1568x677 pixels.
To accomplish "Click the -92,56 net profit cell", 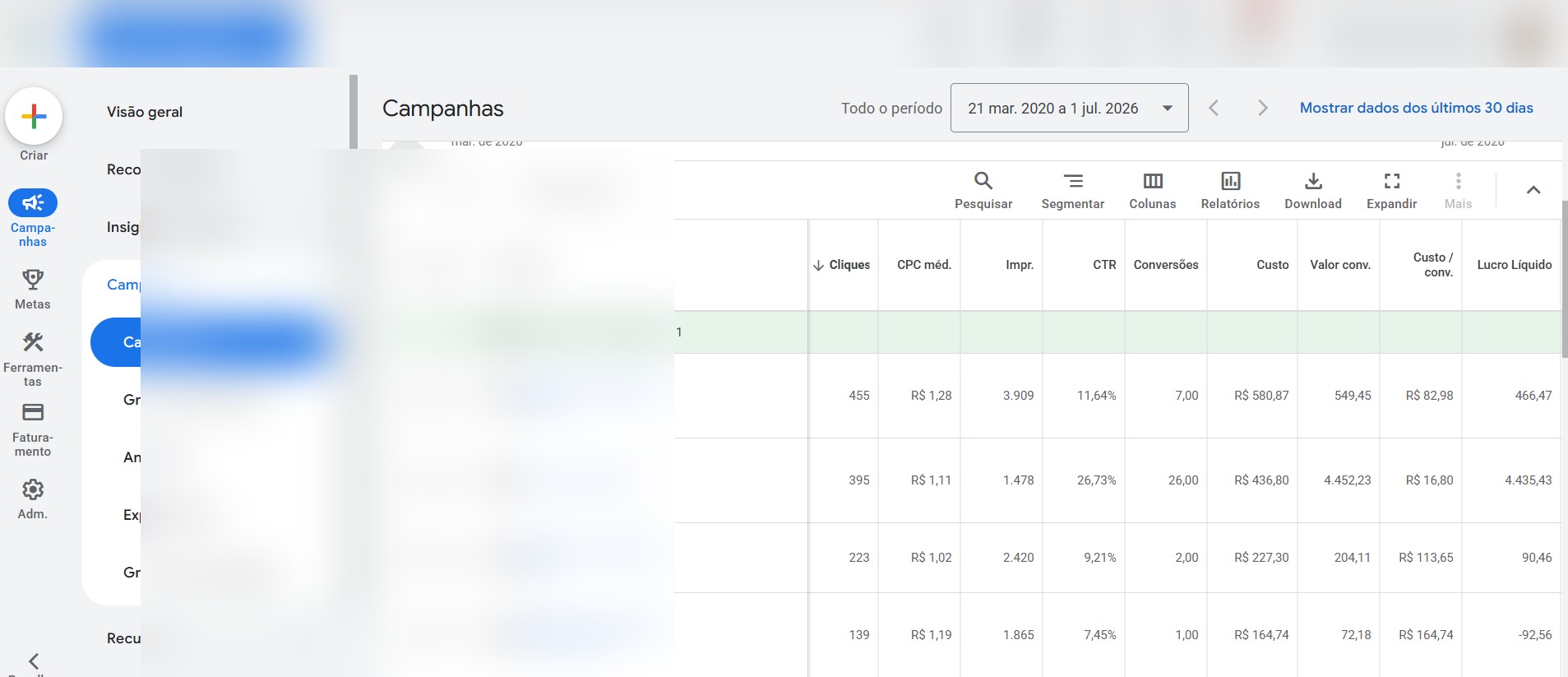I will 1535,635.
